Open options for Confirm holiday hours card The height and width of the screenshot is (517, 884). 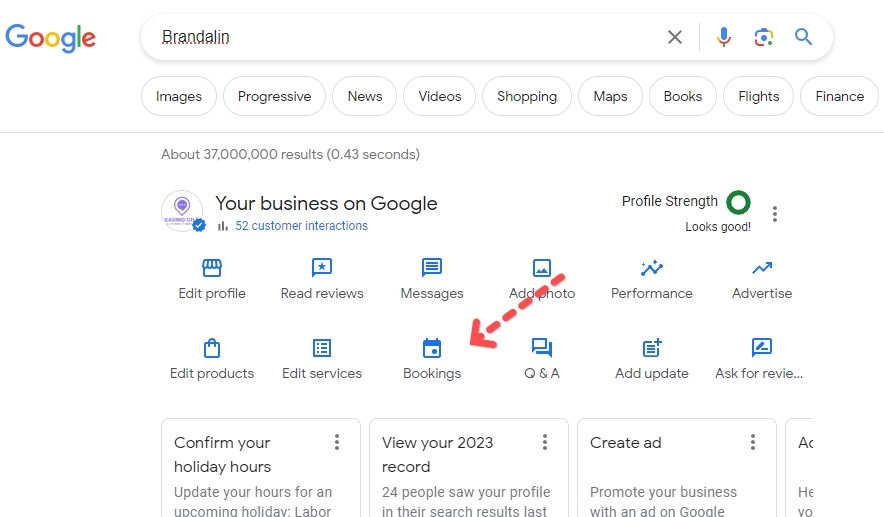tap(337, 442)
